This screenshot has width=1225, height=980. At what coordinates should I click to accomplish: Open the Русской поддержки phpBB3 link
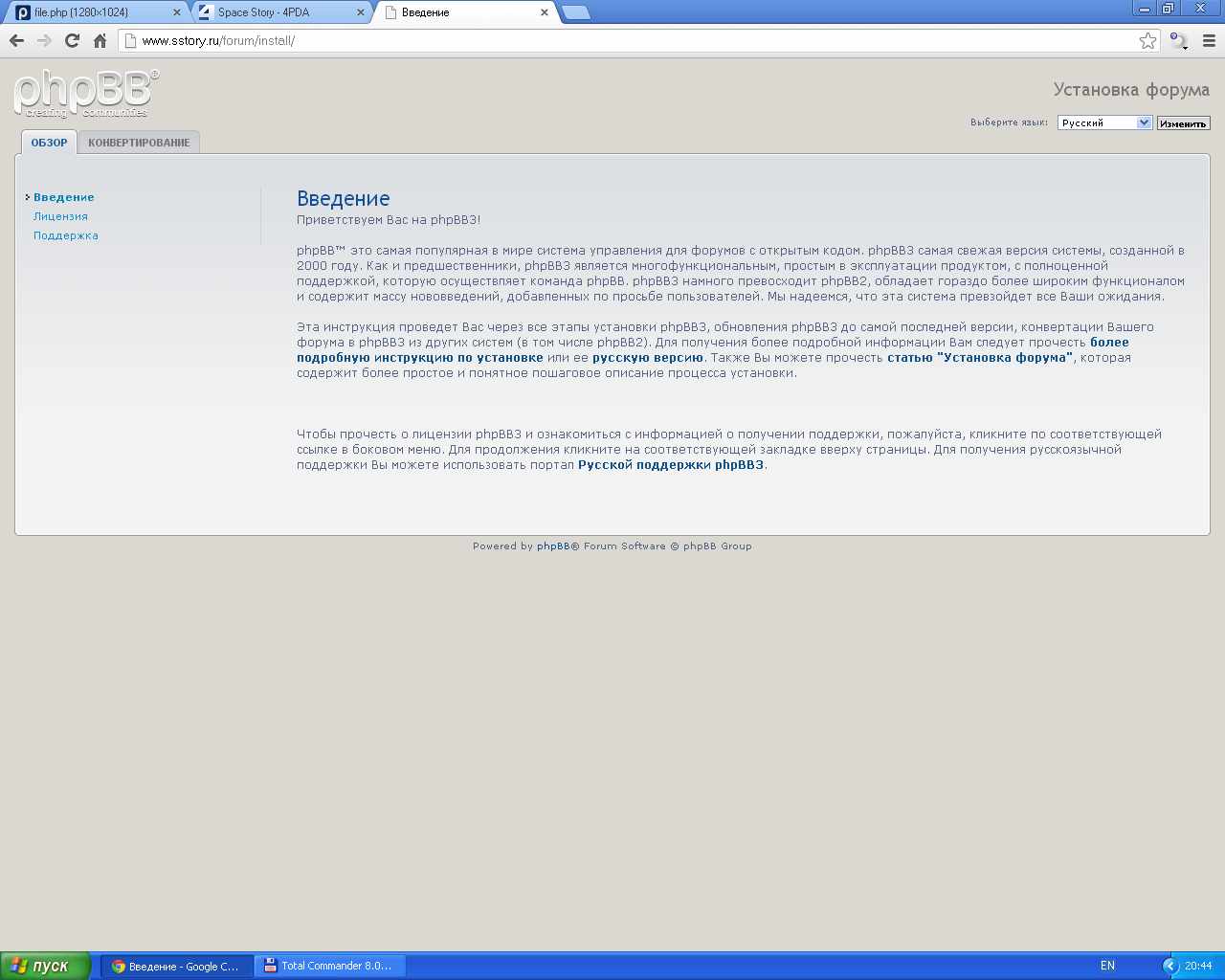point(670,465)
